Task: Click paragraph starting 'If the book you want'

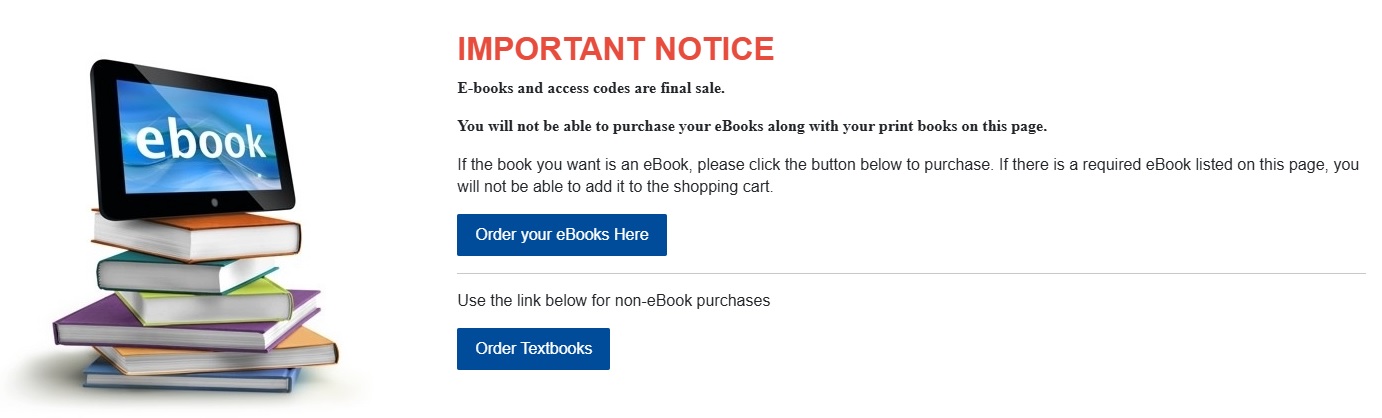Action: click(x=908, y=175)
